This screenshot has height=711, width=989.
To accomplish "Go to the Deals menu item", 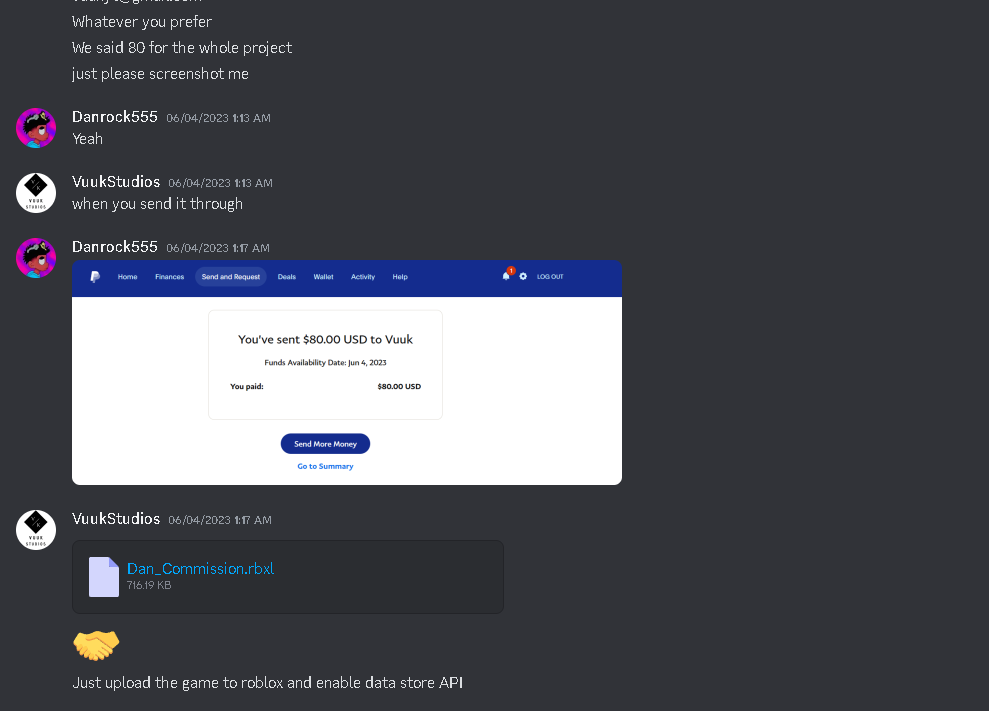I will pyautogui.click(x=287, y=277).
